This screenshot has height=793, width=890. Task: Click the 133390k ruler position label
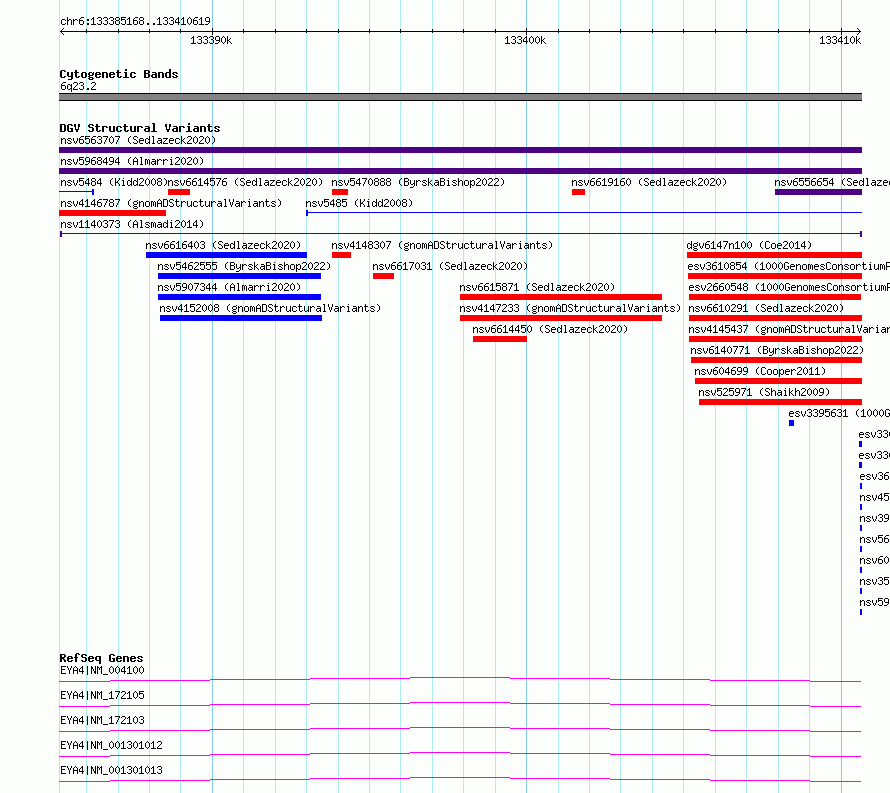tap(211, 40)
